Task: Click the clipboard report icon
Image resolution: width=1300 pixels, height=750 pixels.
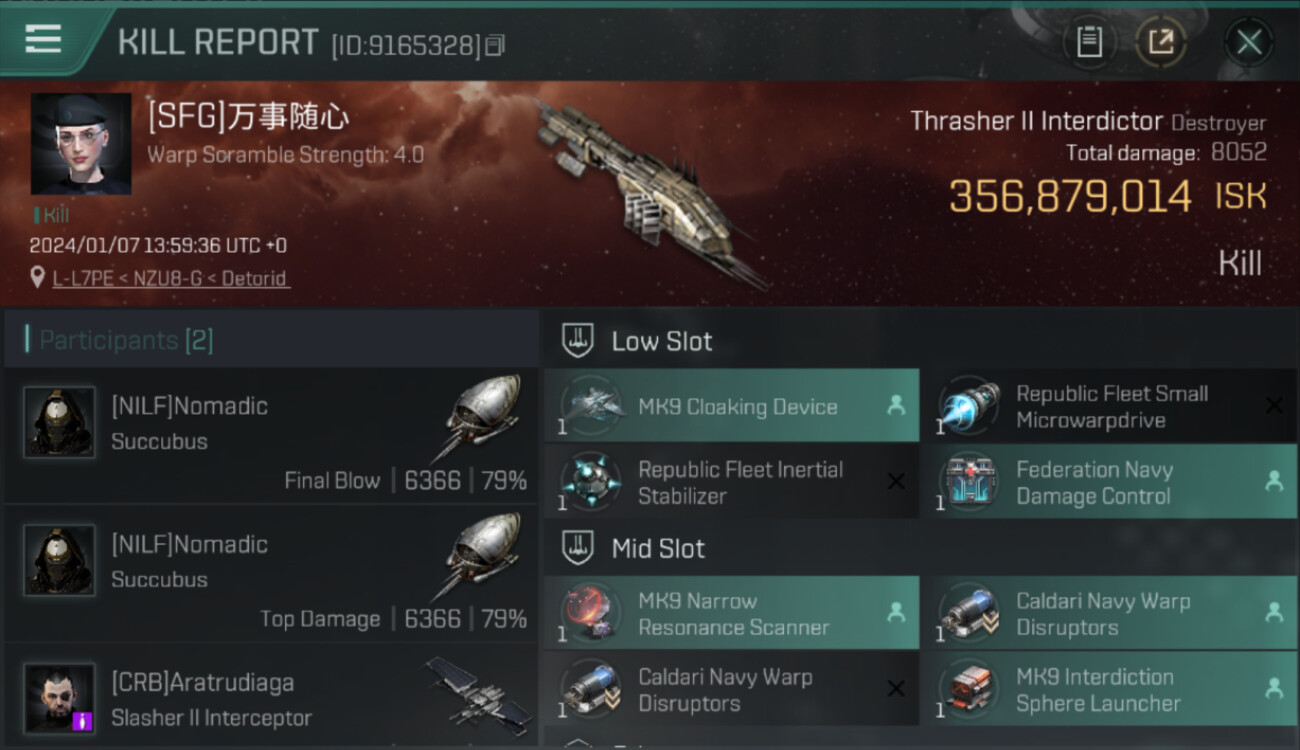Action: pos(1089,42)
